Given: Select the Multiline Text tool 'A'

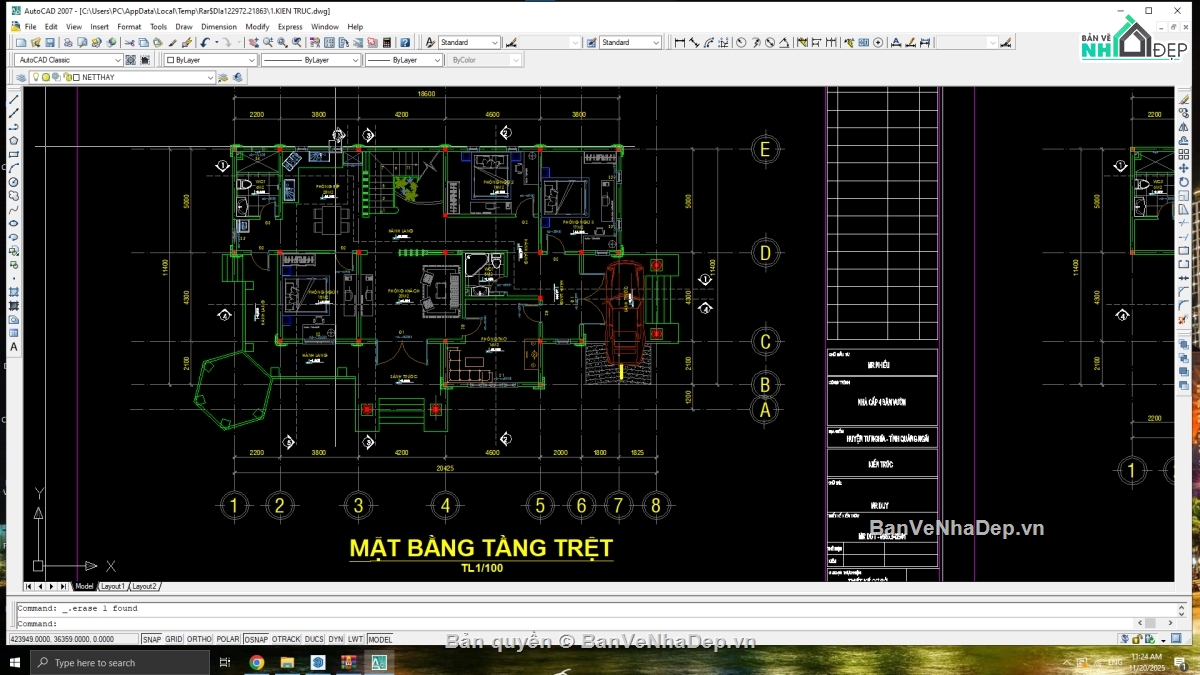Looking at the screenshot, I should pos(14,347).
